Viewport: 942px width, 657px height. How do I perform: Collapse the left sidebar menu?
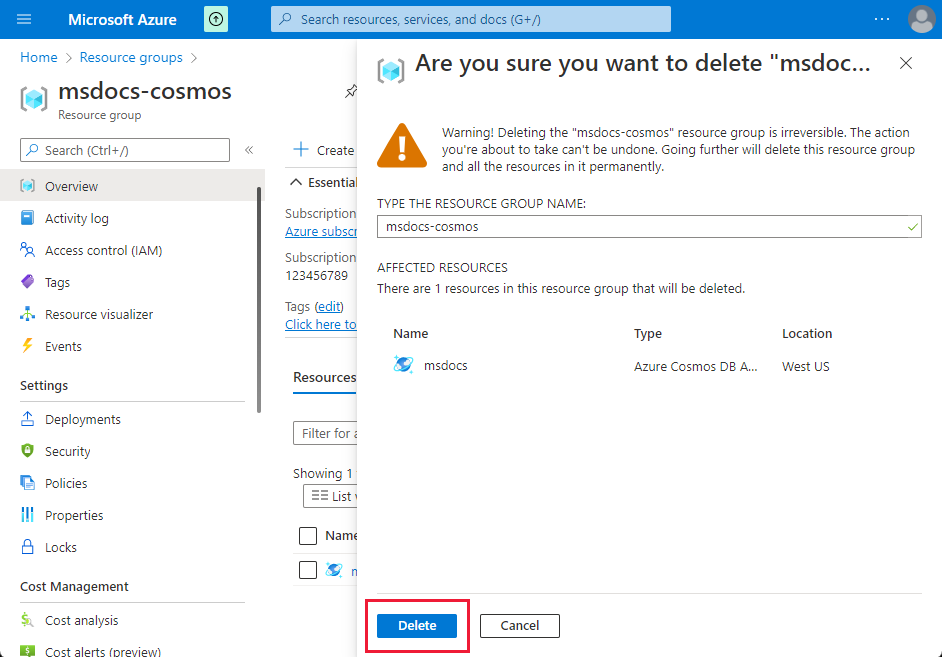click(x=249, y=150)
